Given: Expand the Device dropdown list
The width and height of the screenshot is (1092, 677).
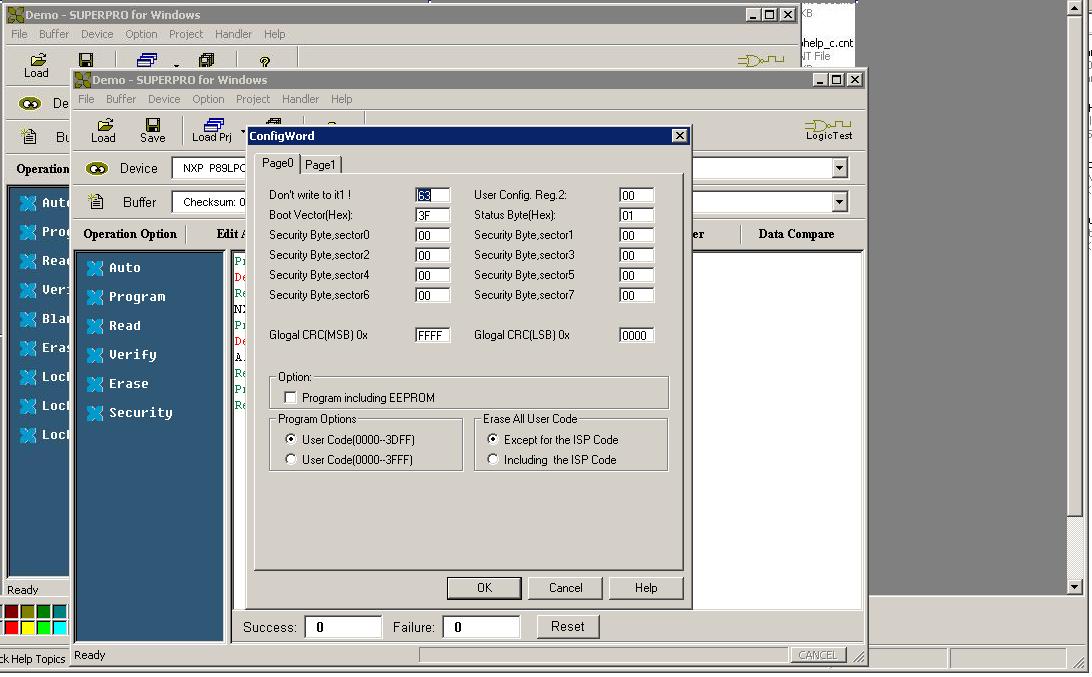Looking at the screenshot, I should 839,169.
